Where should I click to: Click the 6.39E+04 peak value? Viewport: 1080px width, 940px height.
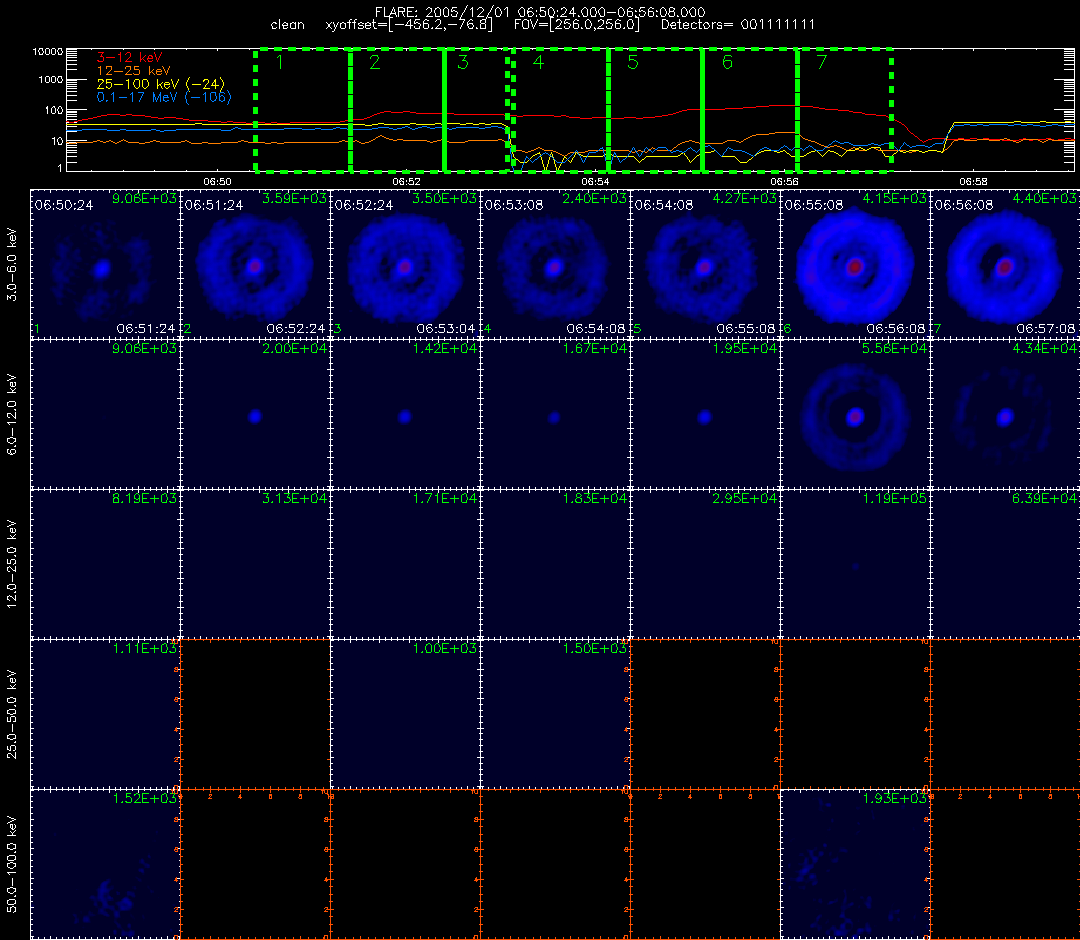tap(1044, 499)
